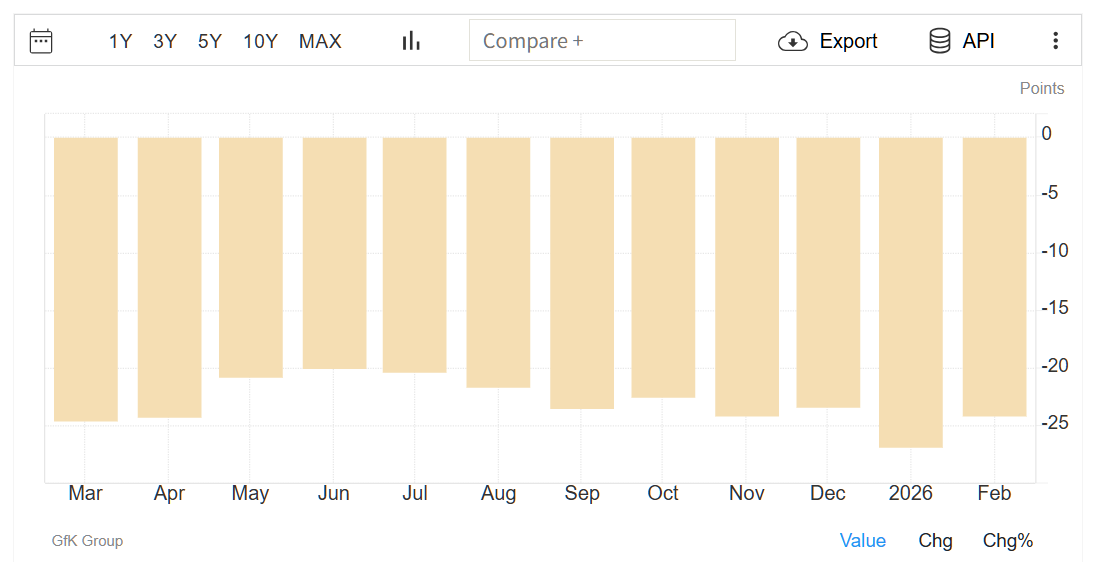Switch to the Chg% display mode
The image size is (1097, 562).
pyautogui.click(x=1007, y=541)
